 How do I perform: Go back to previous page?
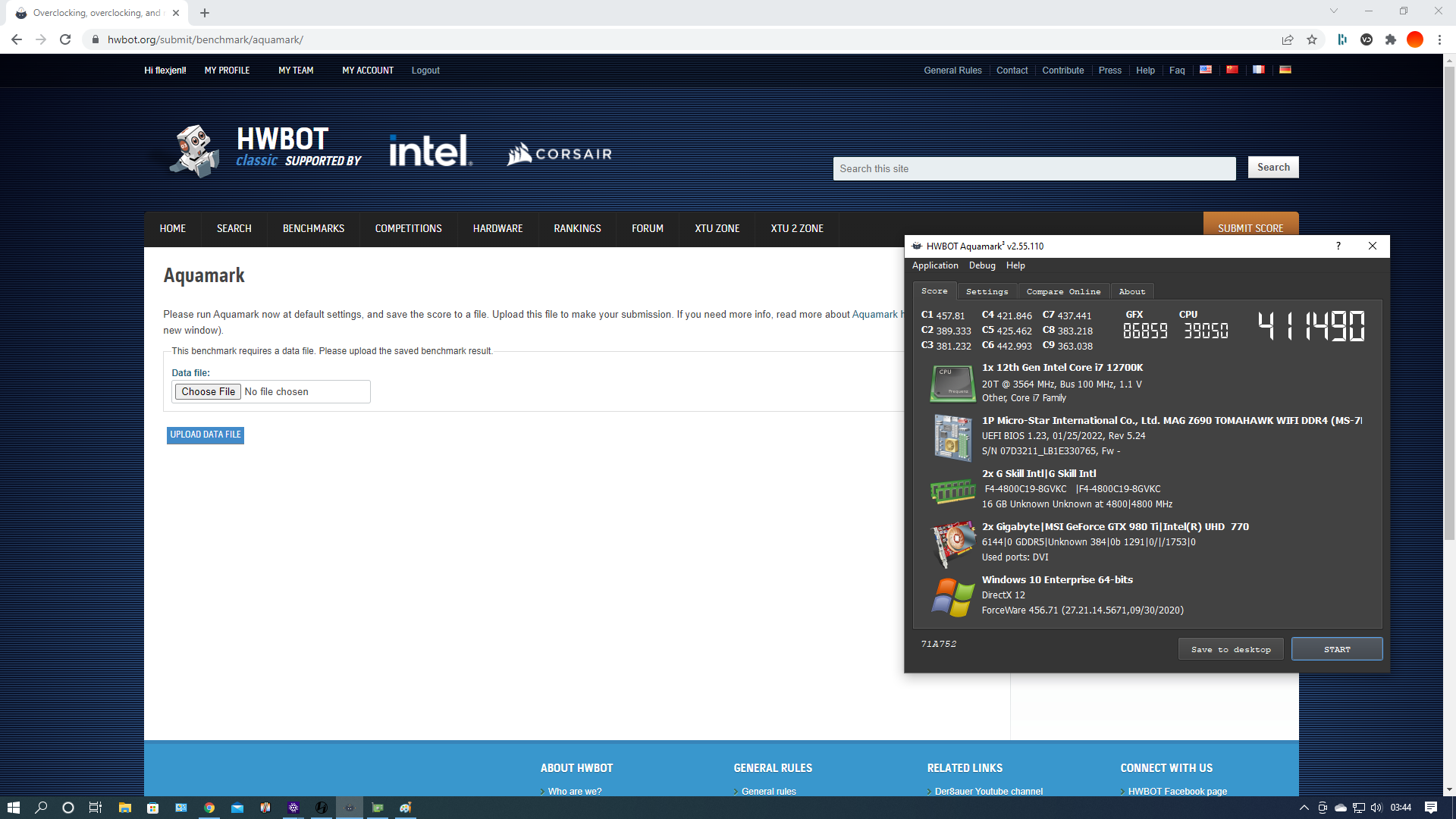pos(17,39)
